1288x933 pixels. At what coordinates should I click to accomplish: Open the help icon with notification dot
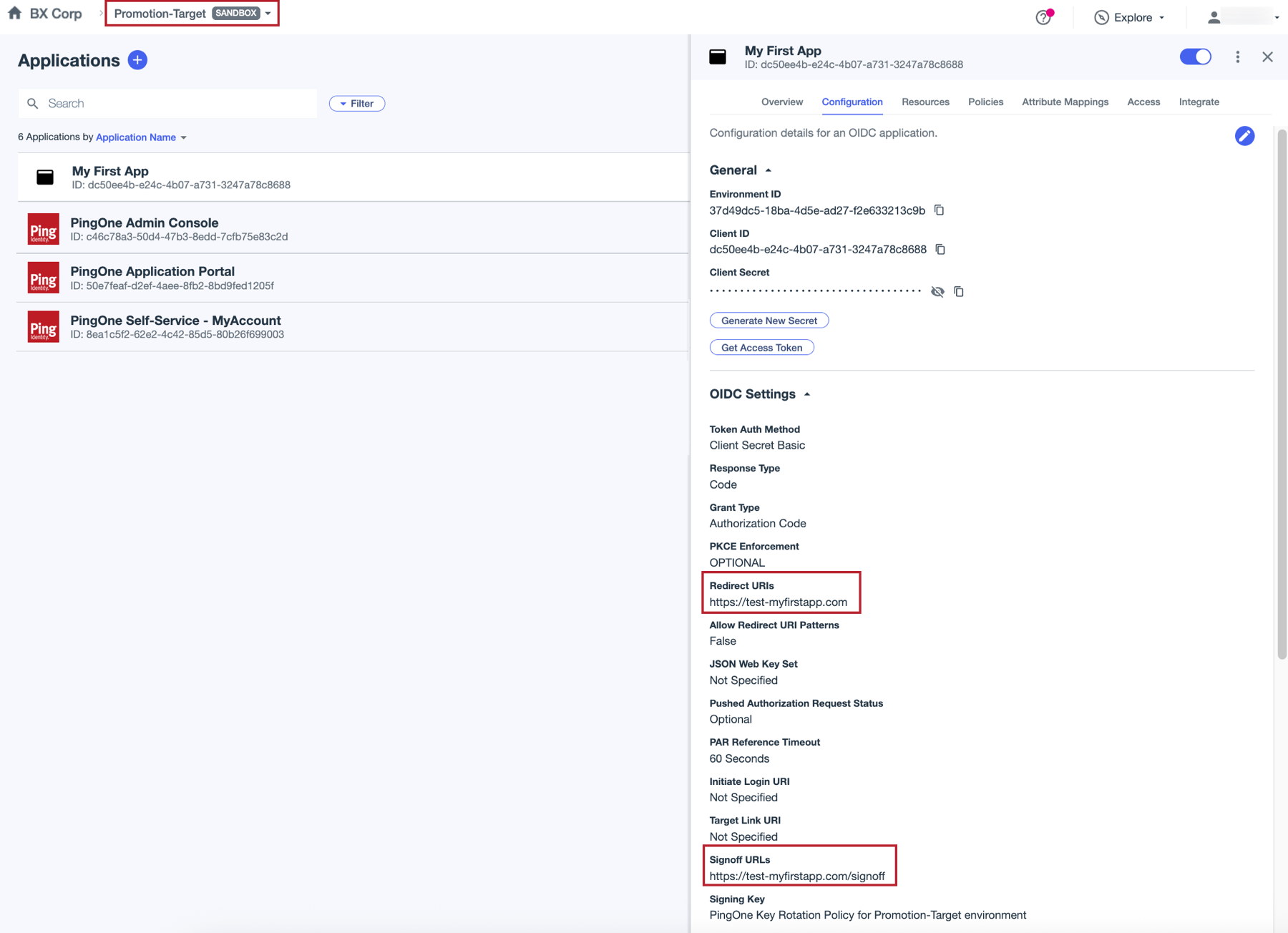coord(1044,17)
